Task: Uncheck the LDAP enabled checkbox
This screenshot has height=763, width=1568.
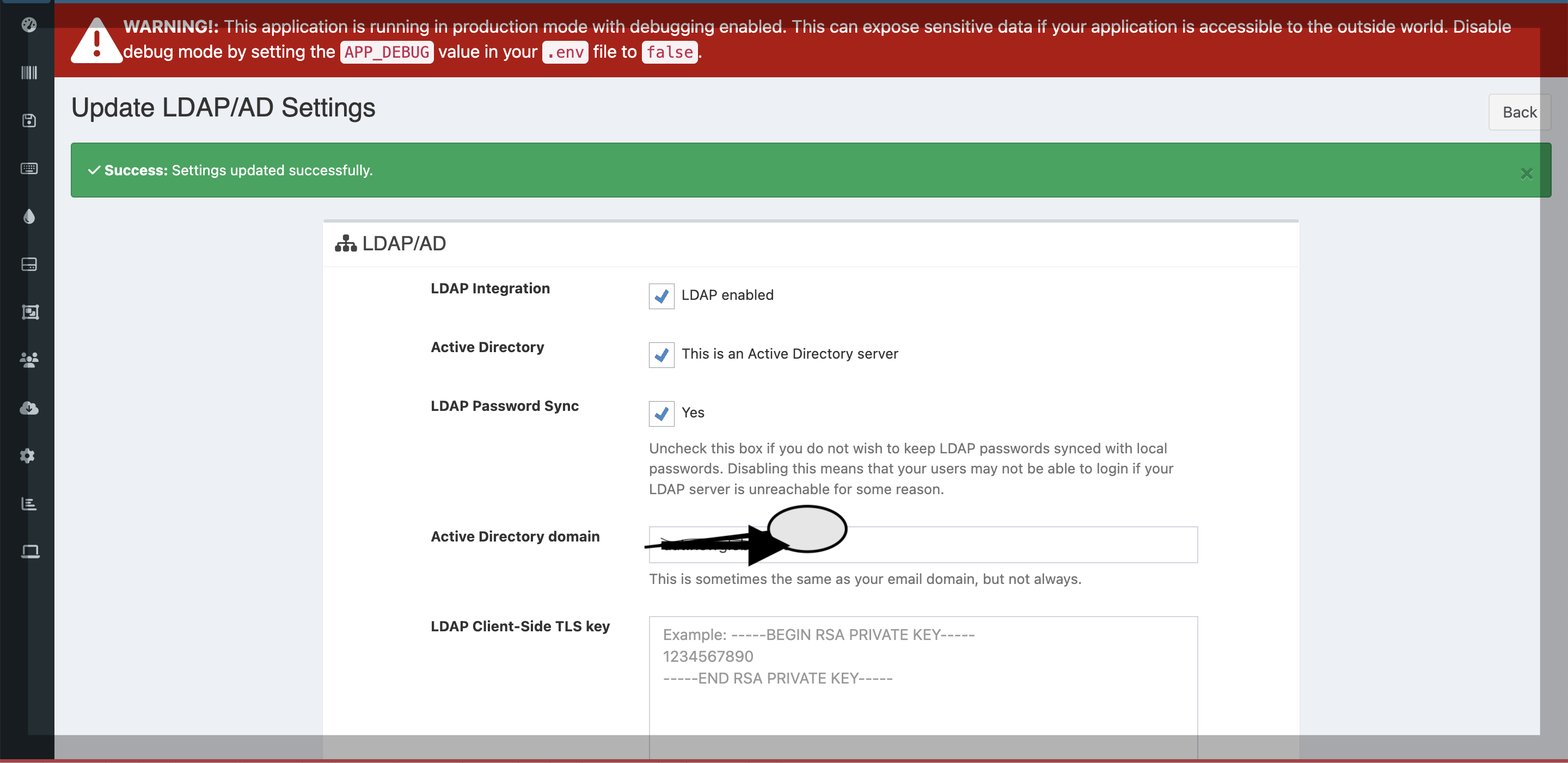Action: (x=661, y=296)
